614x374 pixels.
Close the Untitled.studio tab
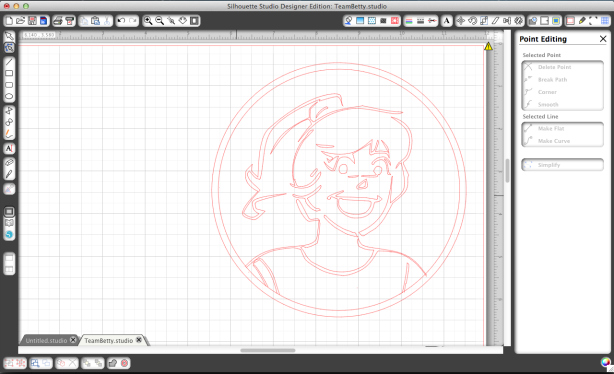tap(73, 340)
